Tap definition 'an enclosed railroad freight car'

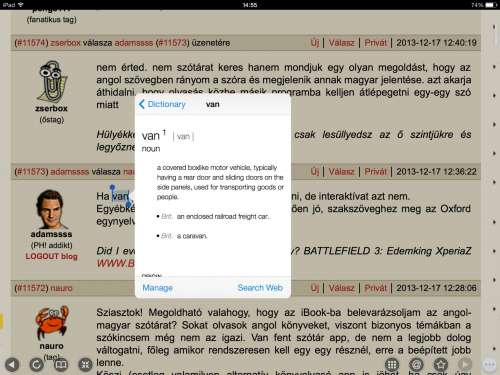(x=223, y=217)
